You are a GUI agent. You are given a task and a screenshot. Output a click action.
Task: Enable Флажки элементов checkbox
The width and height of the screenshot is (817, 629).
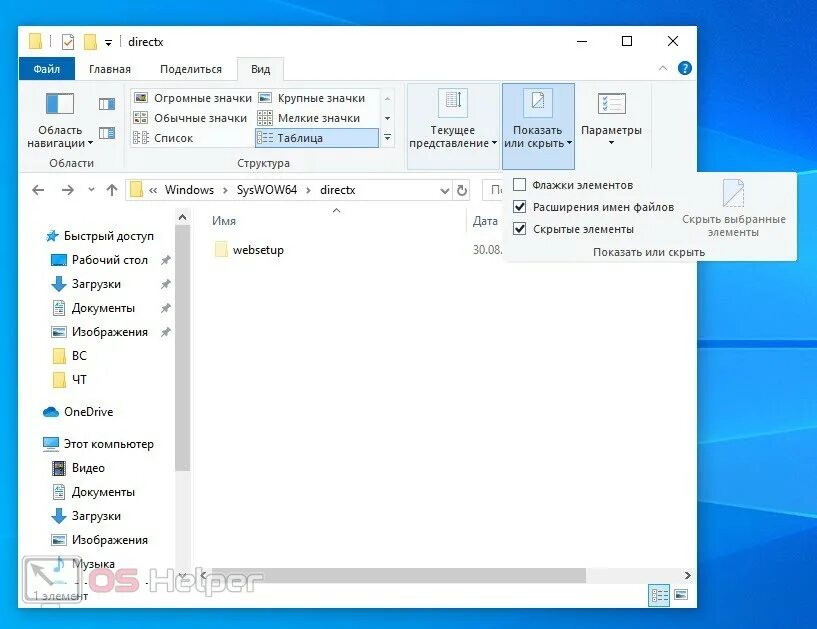pyautogui.click(x=519, y=185)
